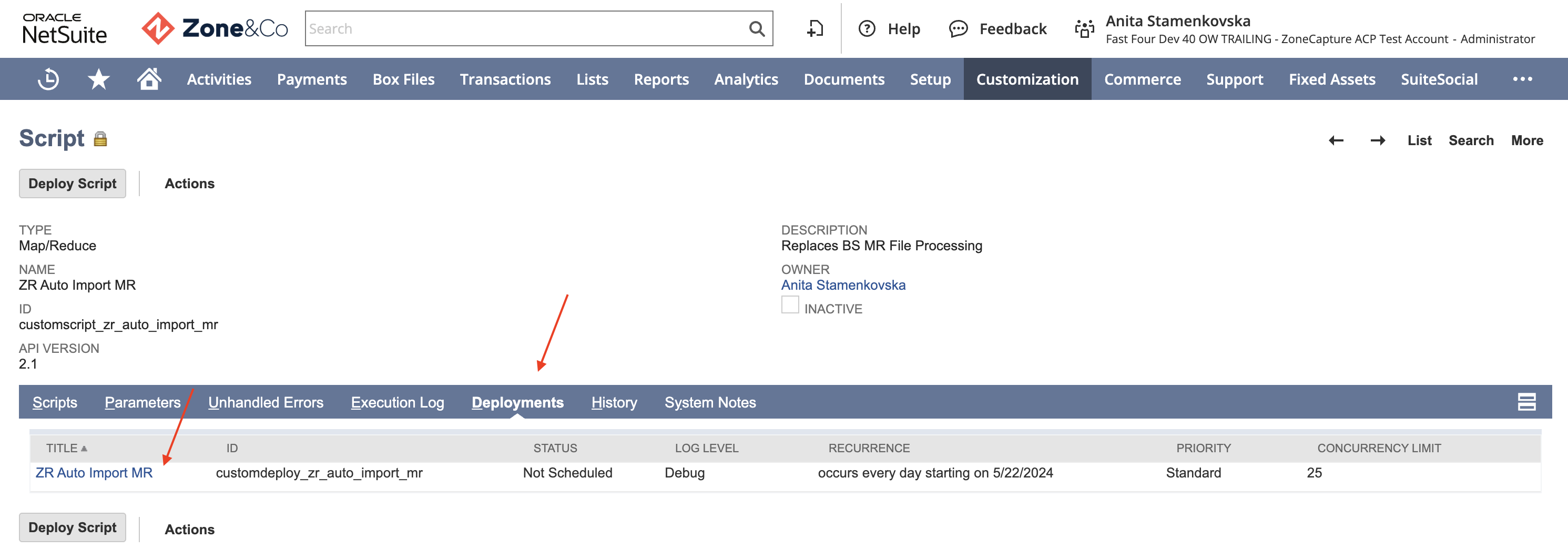Toggle the INACTIVE checkbox
Image resolution: width=1568 pixels, height=549 pixels.
tap(790, 305)
